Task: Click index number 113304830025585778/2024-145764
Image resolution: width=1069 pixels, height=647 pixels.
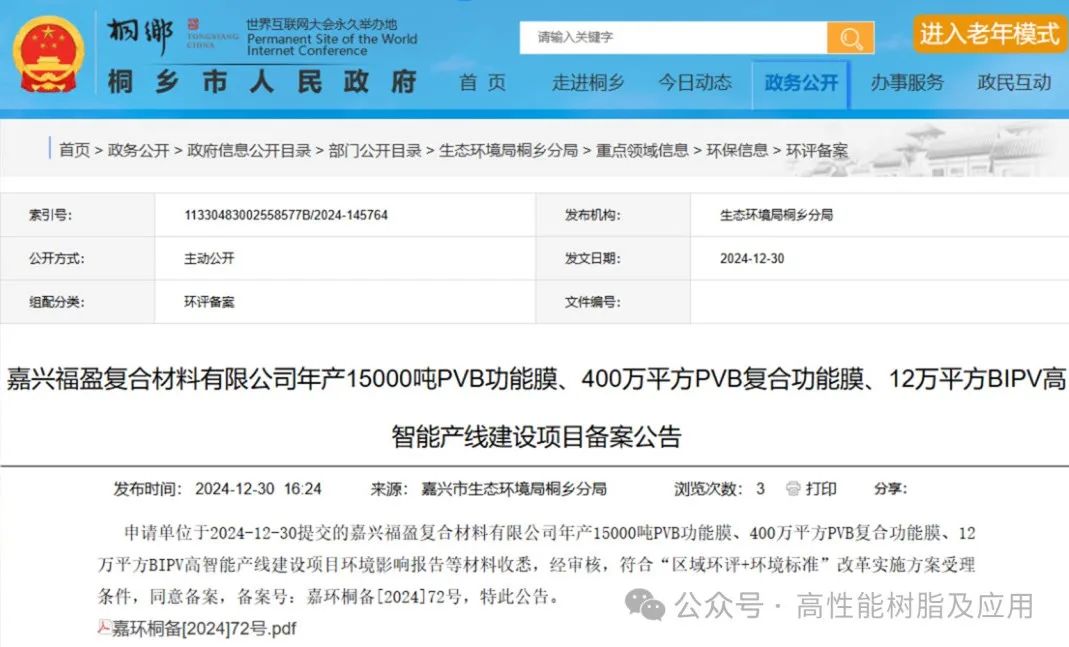Action: [x=286, y=215]
